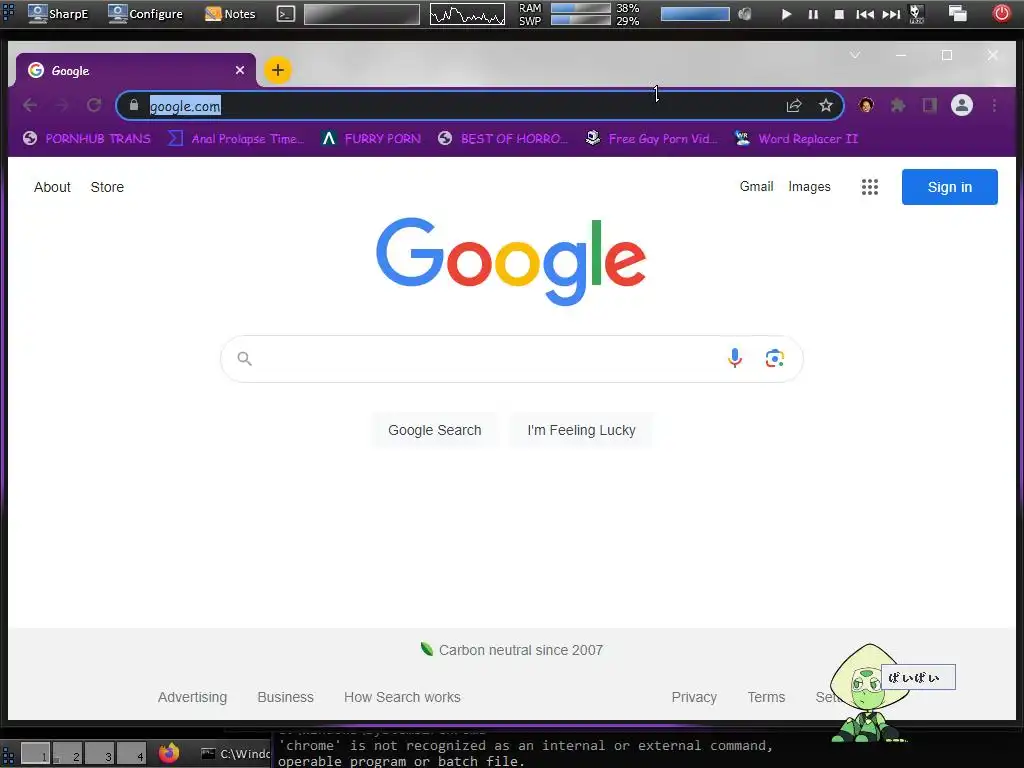Stop media with the stop button
Screen dimensions: 1024x768
(x=839, y=14)
